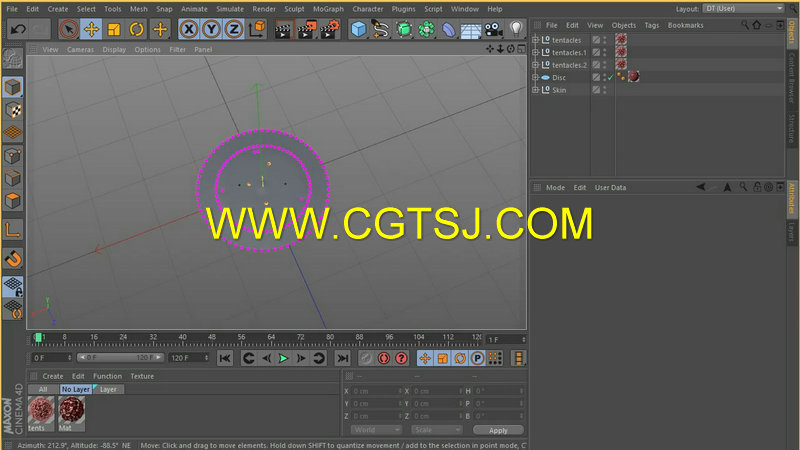
Task: Toggle X axis lock
Action: click(x=189, y=29)
